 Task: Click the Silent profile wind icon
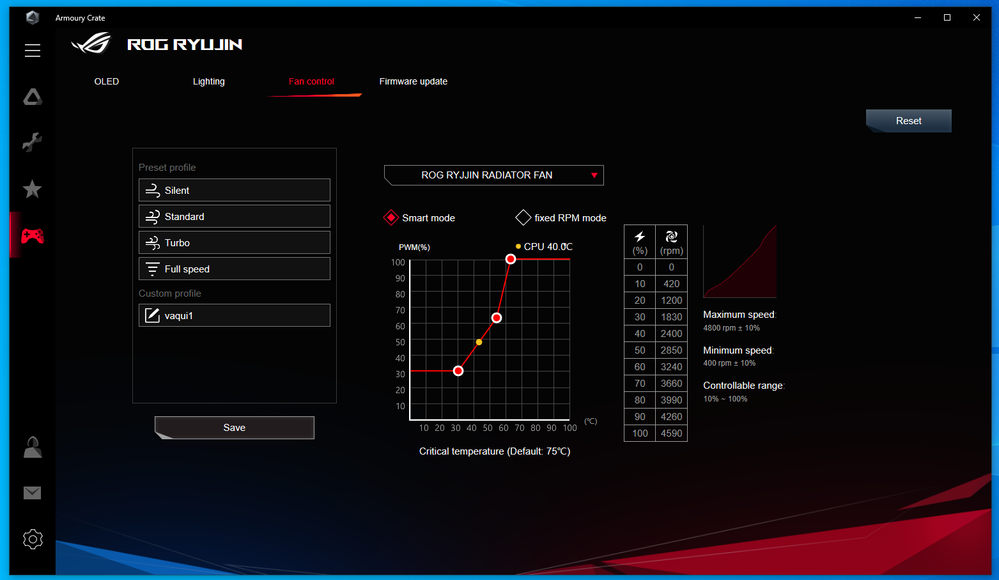click(x=152, y=190)
